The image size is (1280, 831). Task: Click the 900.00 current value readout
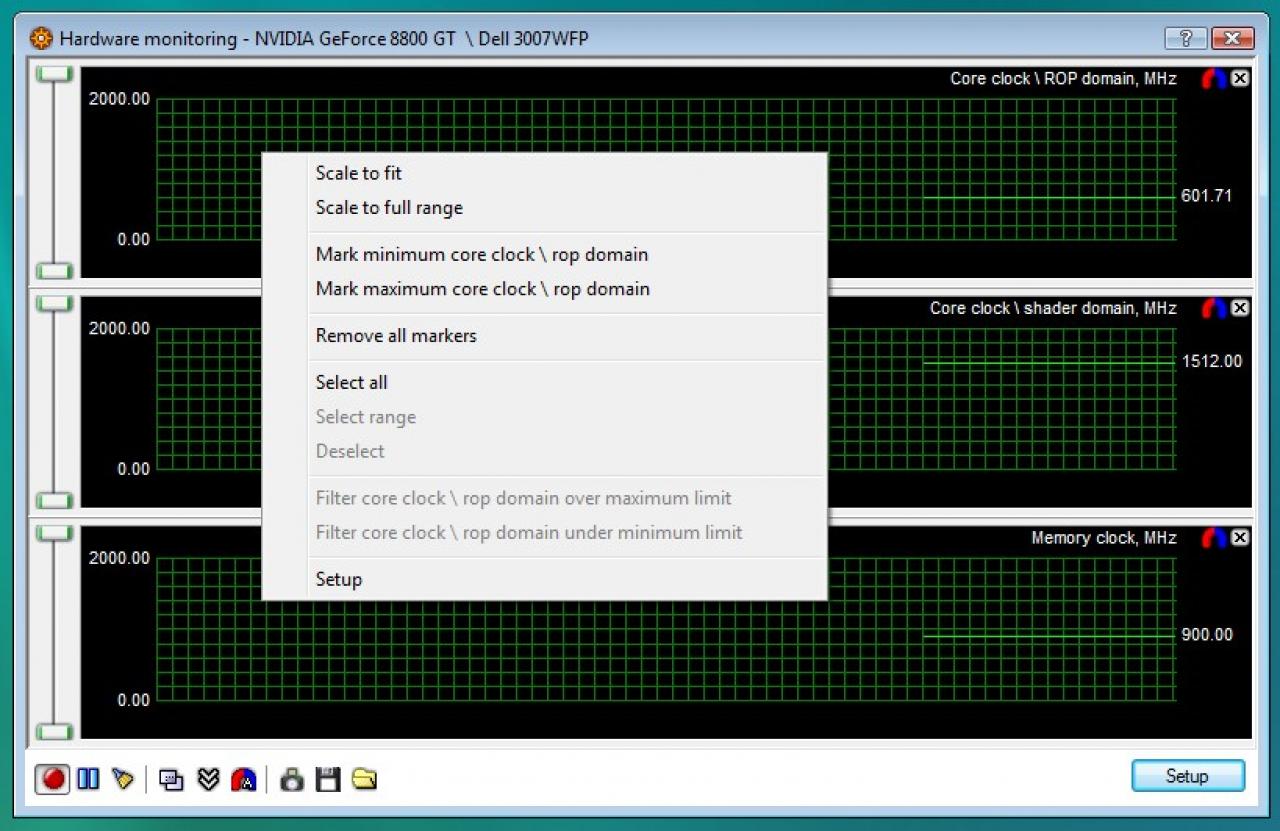1206,635
